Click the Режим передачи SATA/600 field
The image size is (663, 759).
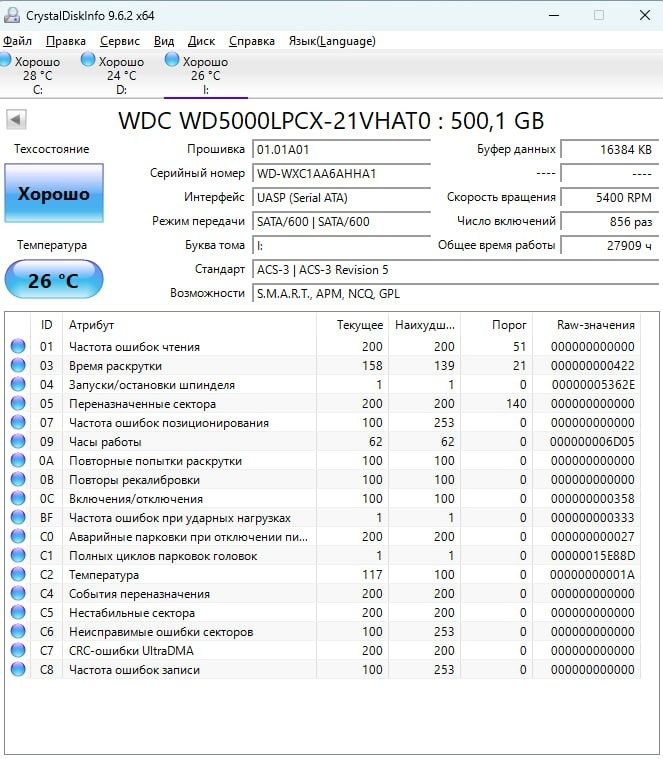click(x=341, y=222)
